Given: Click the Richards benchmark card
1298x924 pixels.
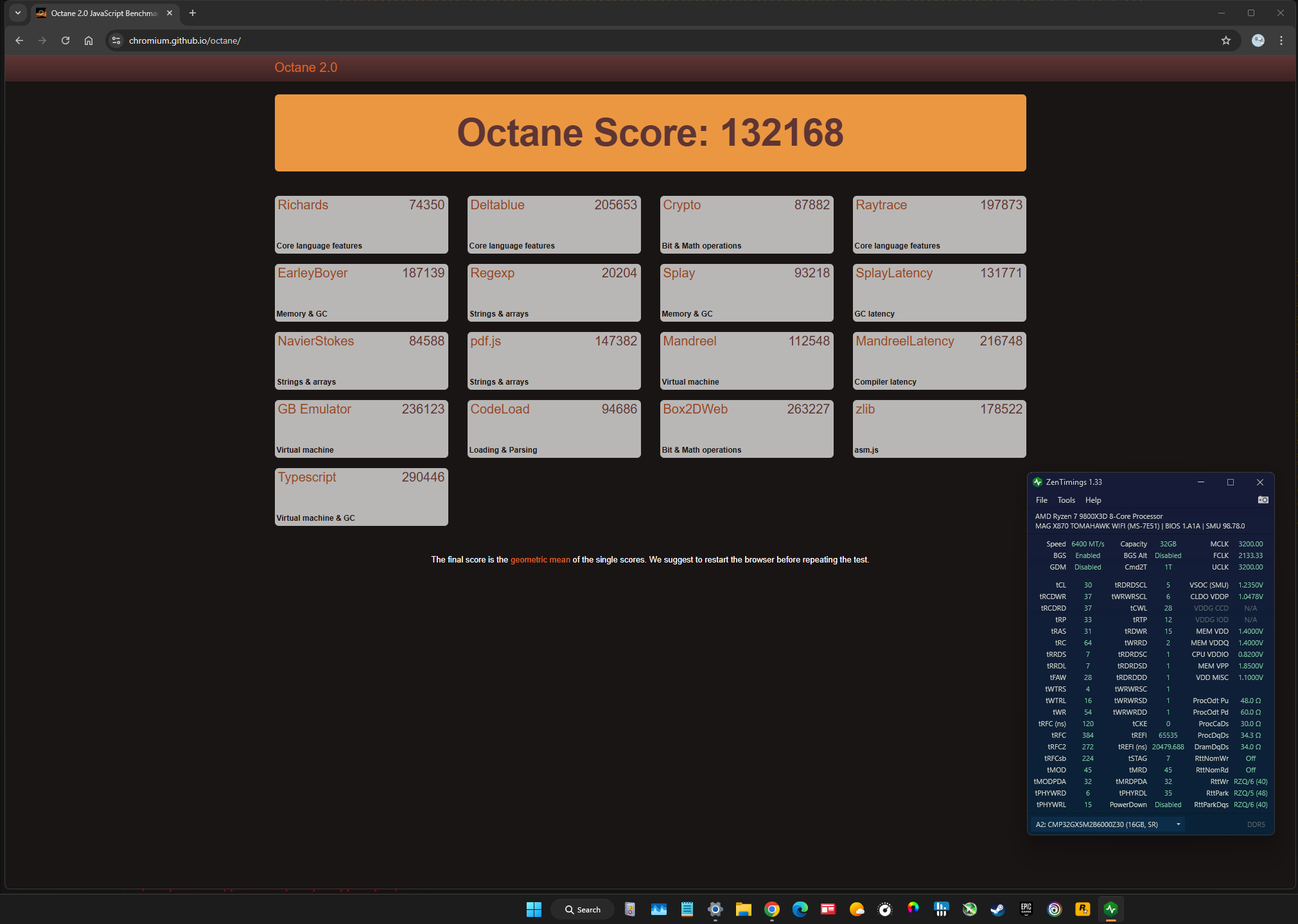Looking at the screenshot, I should click(361, 225).
